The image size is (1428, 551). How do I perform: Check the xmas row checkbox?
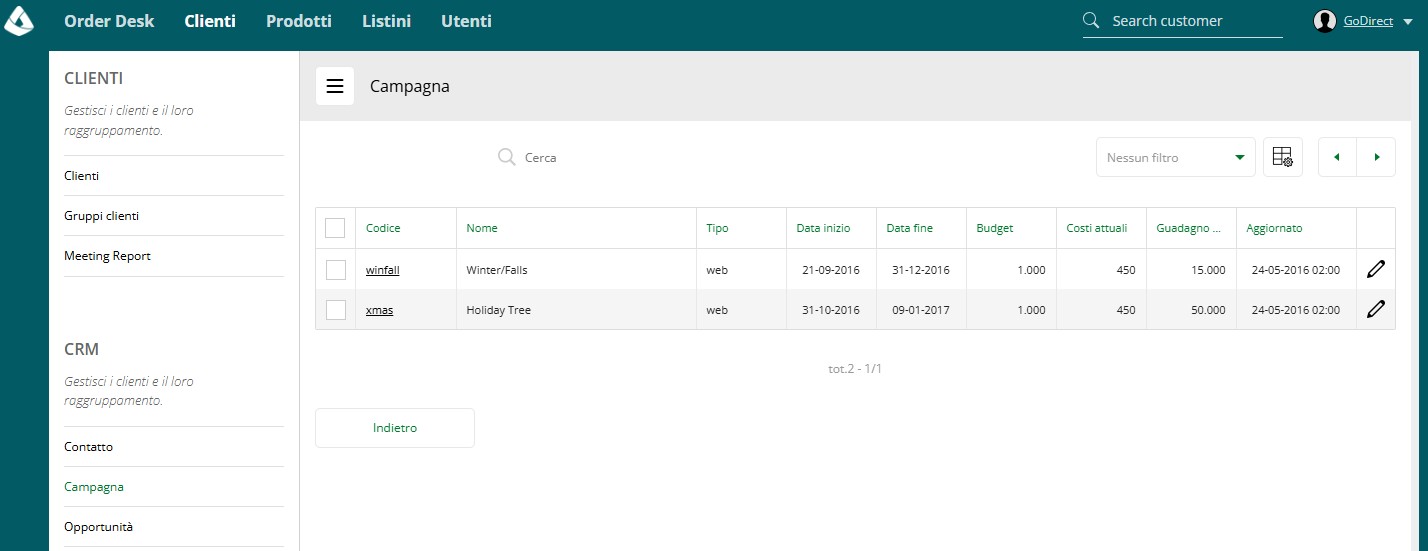click(336, 310)
